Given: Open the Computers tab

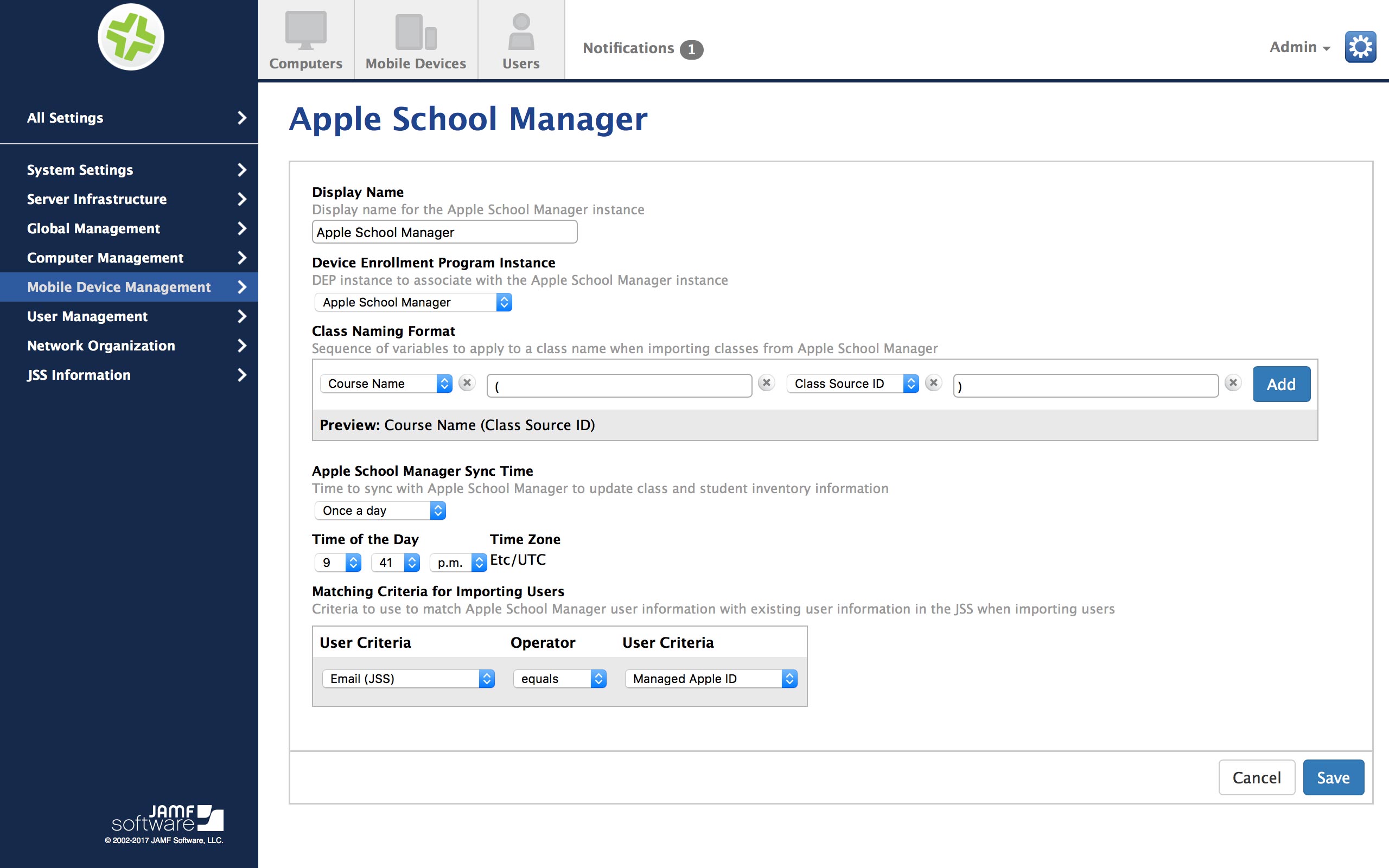Looking at the screenshot, I should (305, 40).
